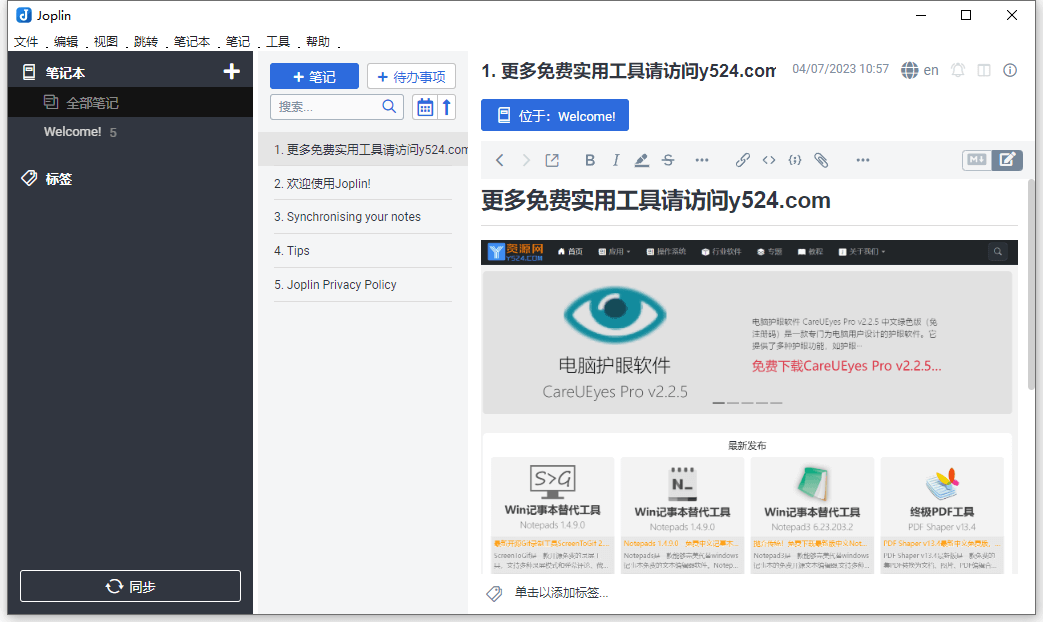Image resolution: width=1043 pixels, height=622 pixels.
Task: Apply highlight formatting
Action: click(641, 160)
